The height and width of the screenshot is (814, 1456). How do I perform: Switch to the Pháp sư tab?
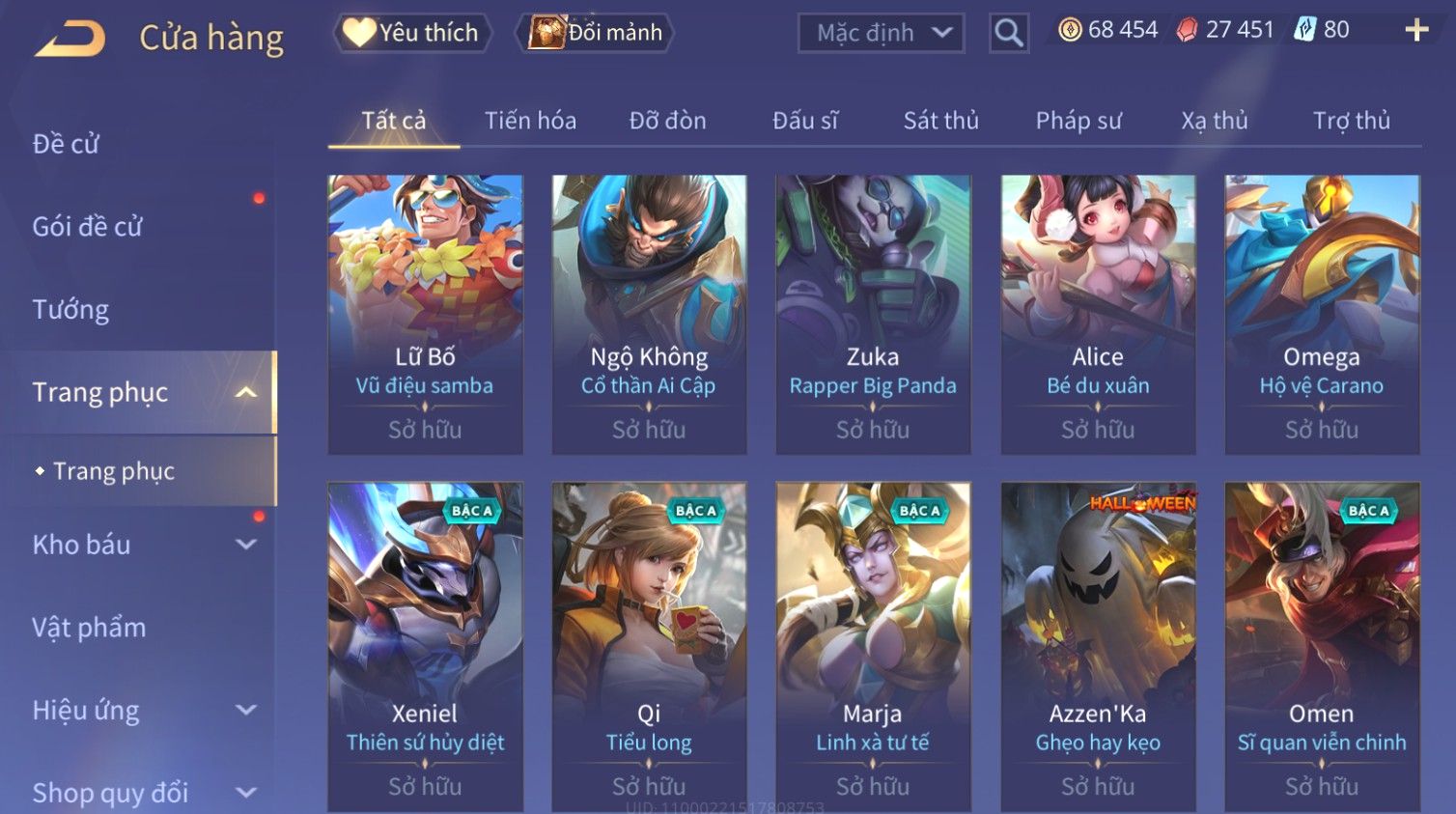click(1078, 121)
